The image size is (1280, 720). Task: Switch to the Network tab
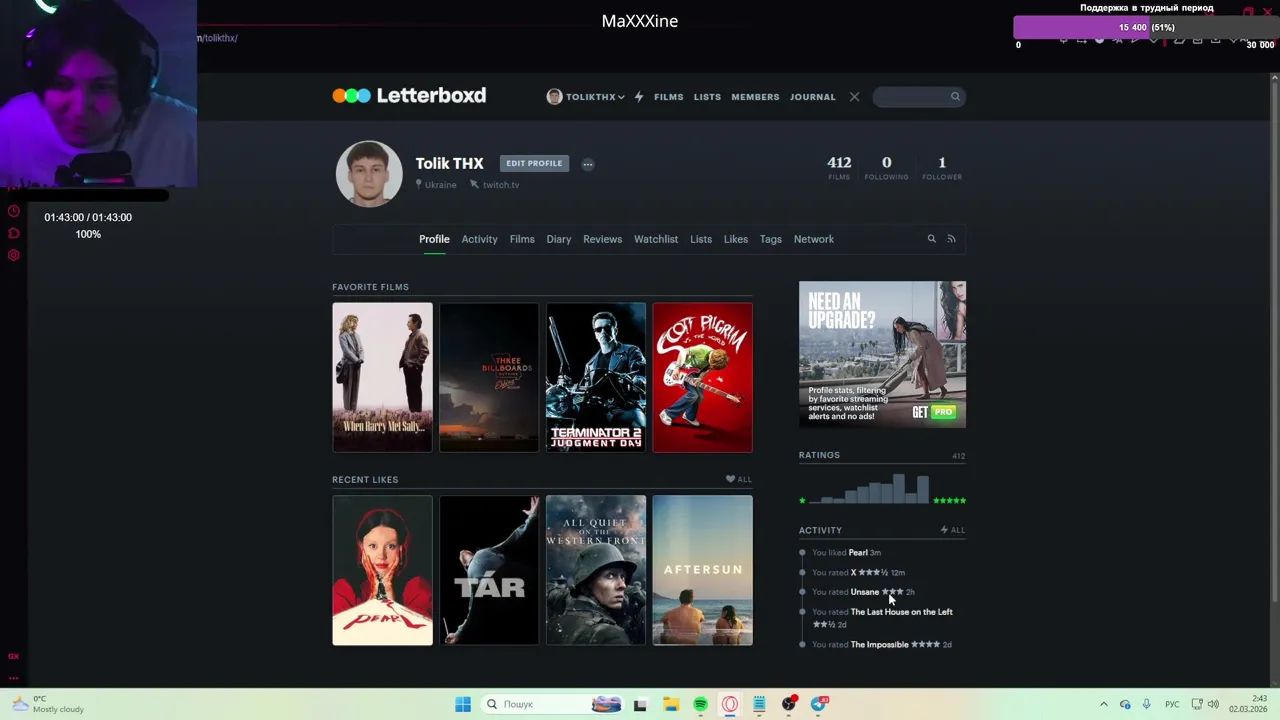[x=813, y=239]
